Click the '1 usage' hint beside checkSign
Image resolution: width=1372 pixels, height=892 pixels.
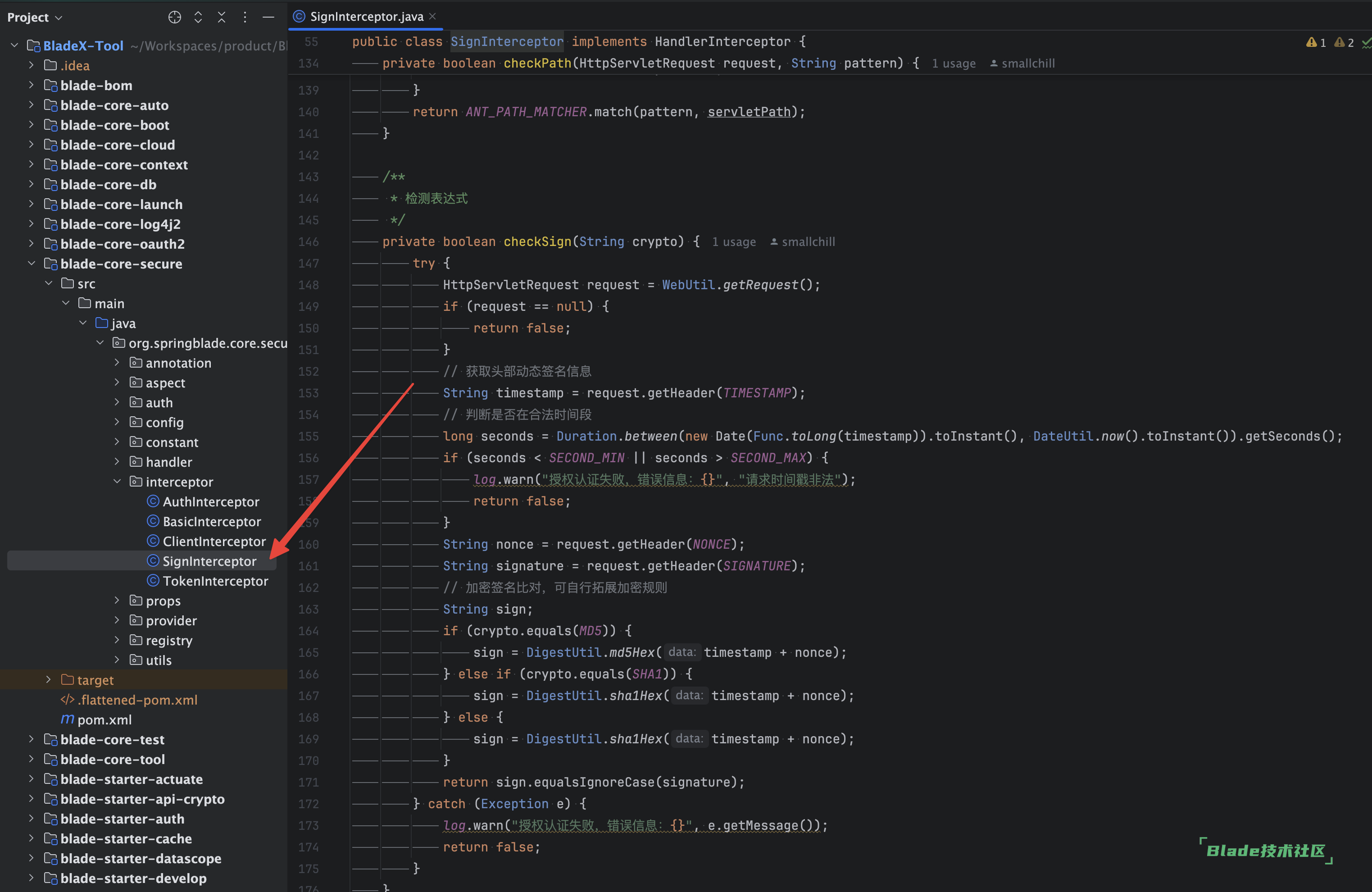pos(733,241)
